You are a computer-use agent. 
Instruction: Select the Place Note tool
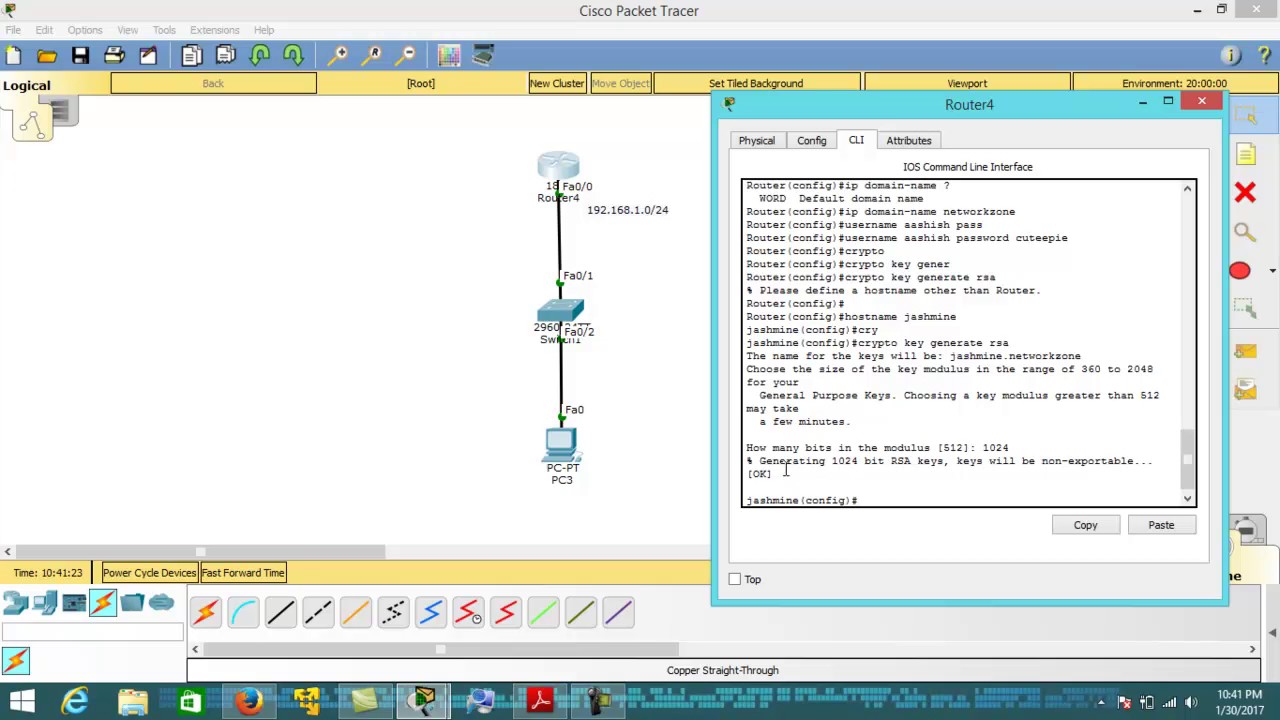1245,154
